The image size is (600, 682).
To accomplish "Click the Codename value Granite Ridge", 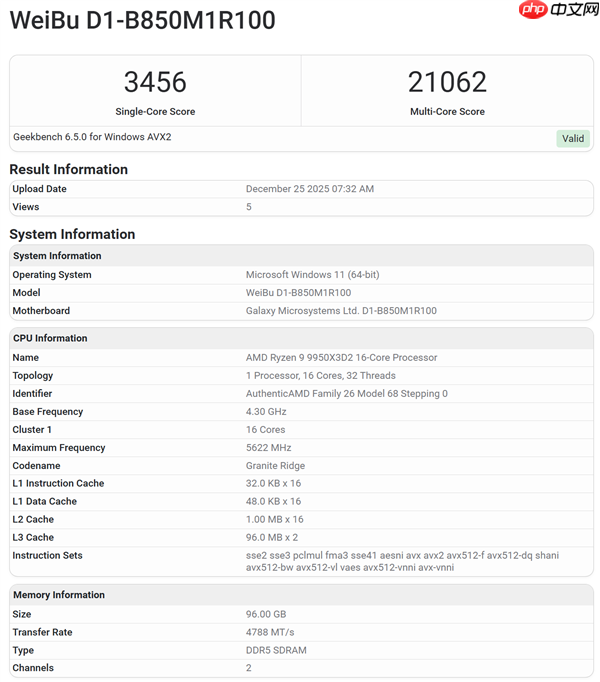I will [x=275, y=465].
